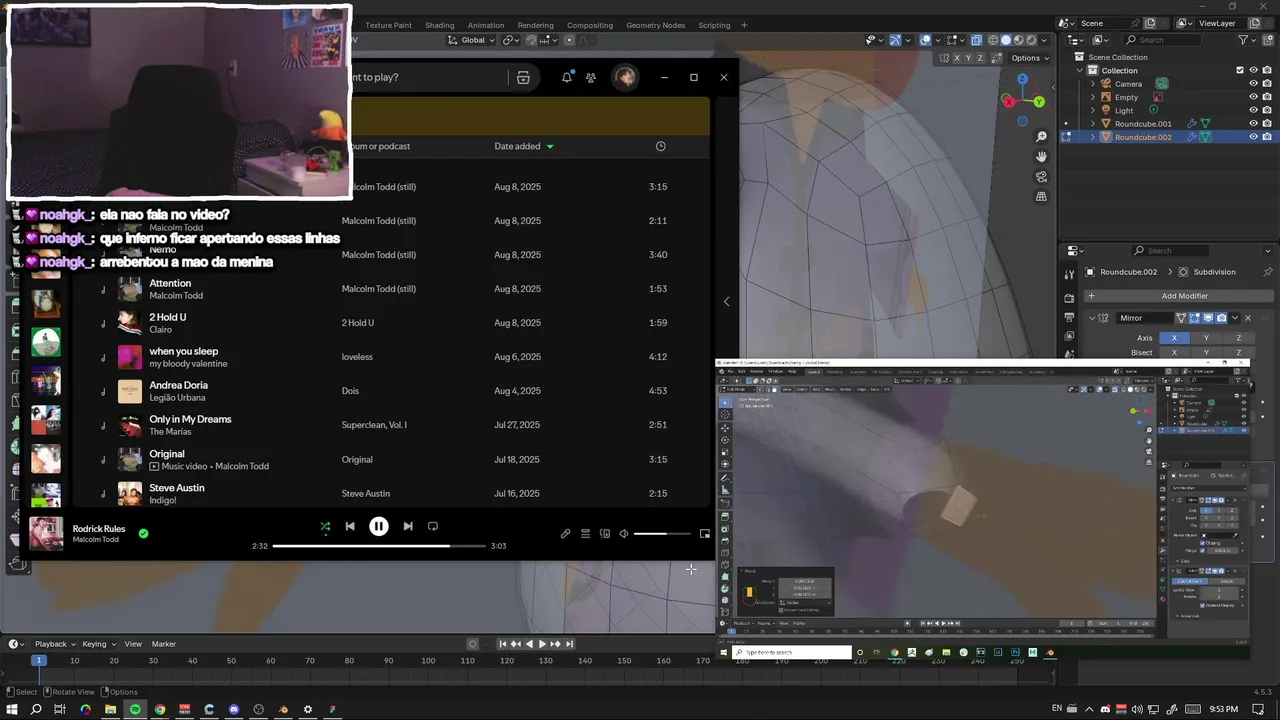This screenshot has height=720, width=1280.
Task: Toggle perspective/orthographic grid gizmo
Action: tap(1041, 197)
